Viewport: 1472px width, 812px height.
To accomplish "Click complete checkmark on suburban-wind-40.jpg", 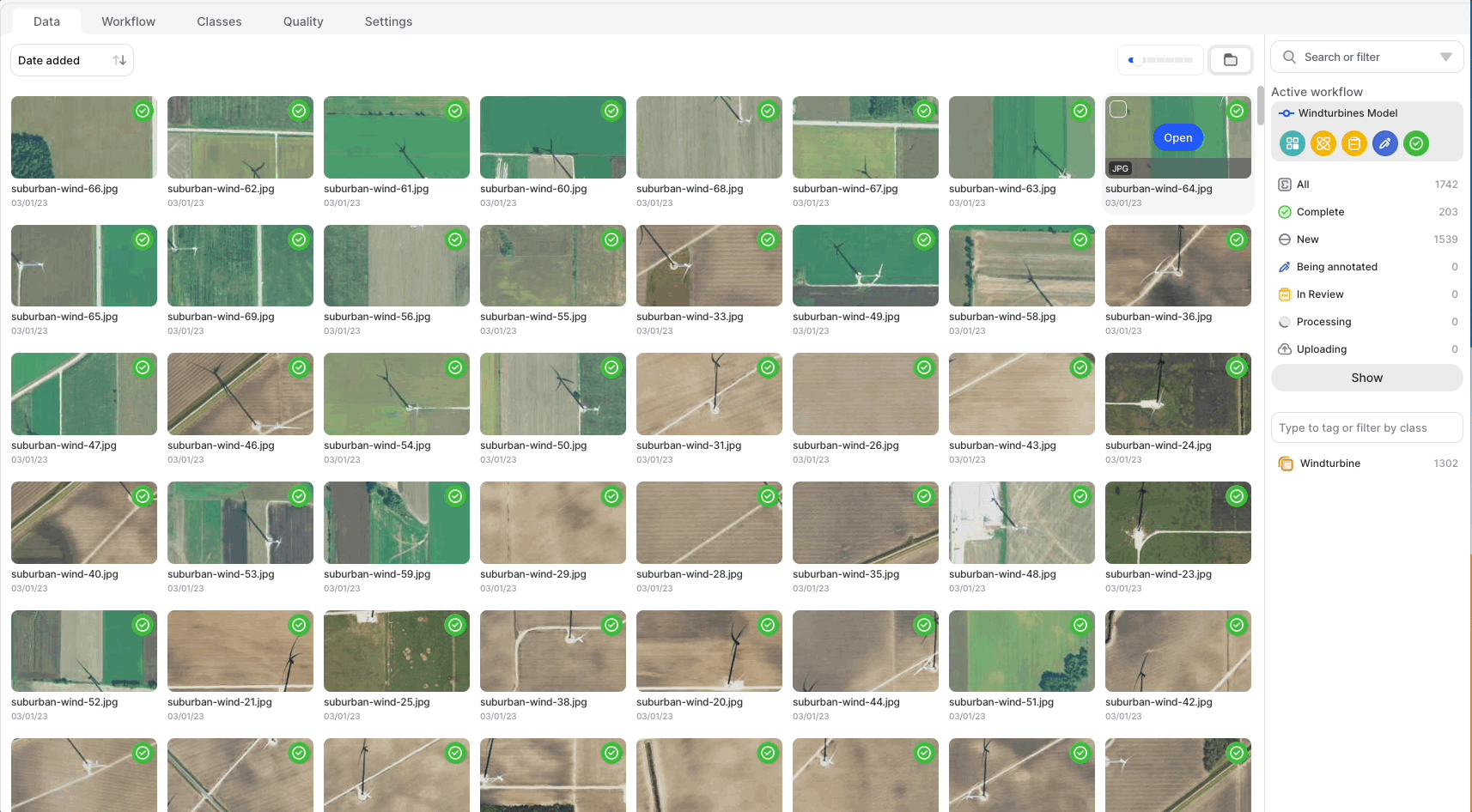I will click(x=143, y=496).
